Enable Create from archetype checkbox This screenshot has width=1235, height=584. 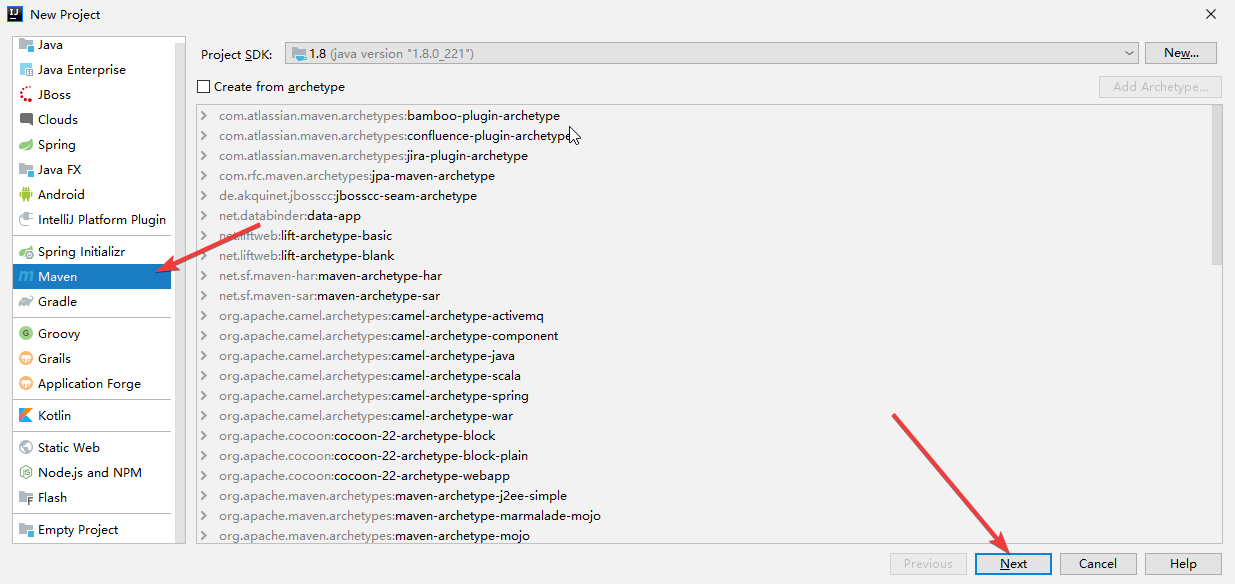point(204,87)
